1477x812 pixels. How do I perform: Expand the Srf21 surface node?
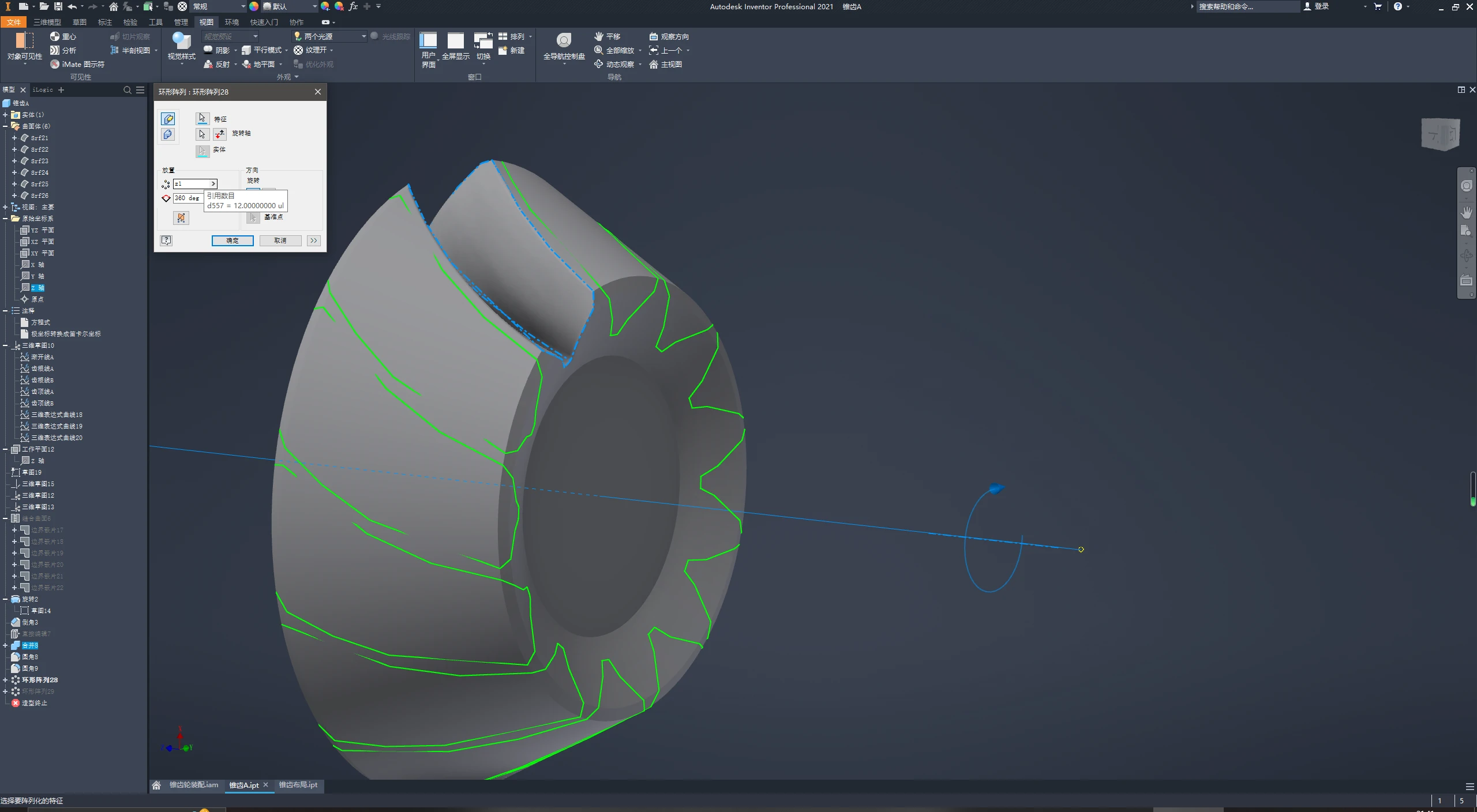pos(14,138)
